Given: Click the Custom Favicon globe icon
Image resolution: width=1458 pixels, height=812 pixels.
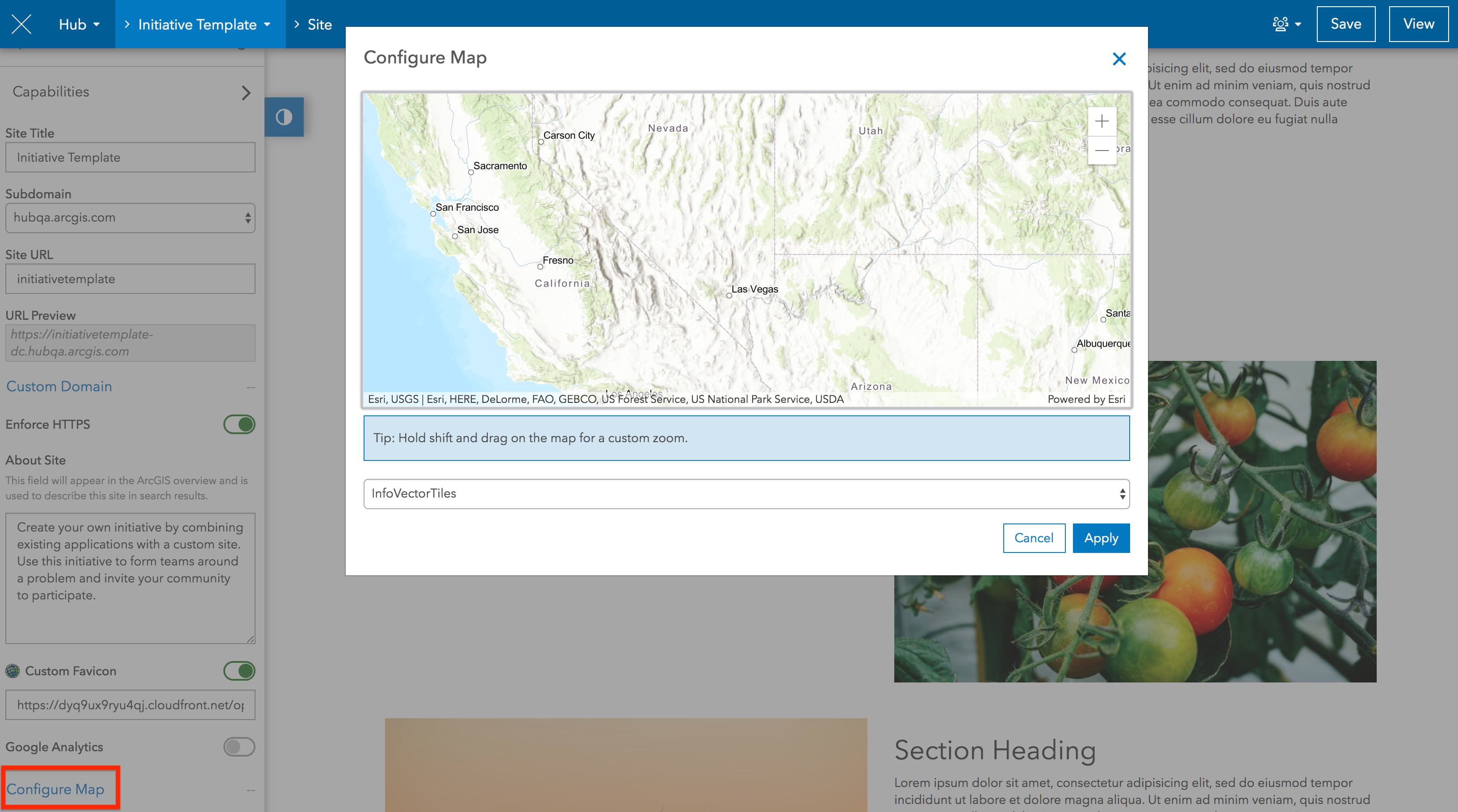Looking at the screenshot, I should click(13, 670).
